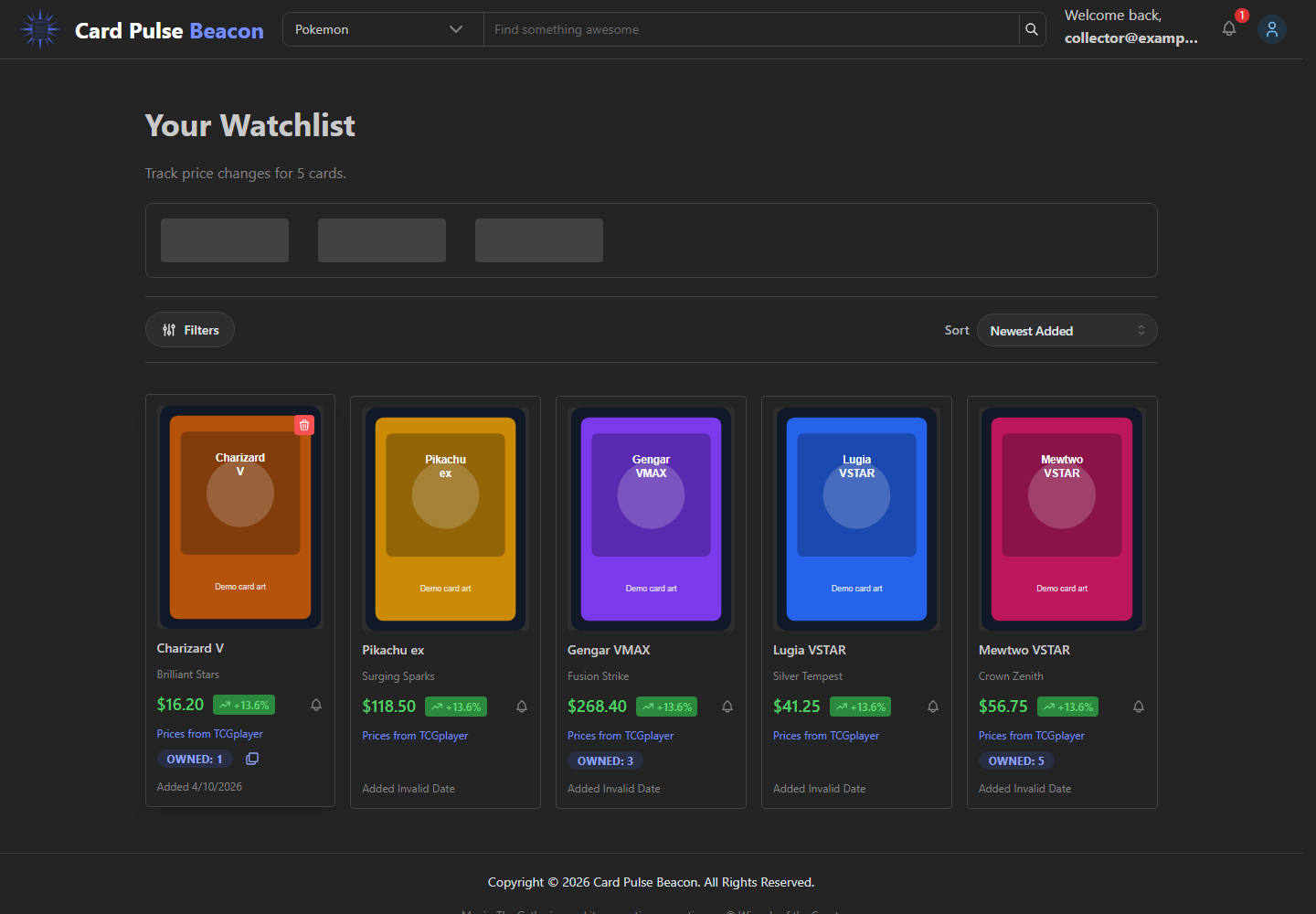Open the Charizard V card artwork

click(x=240, y=517)
